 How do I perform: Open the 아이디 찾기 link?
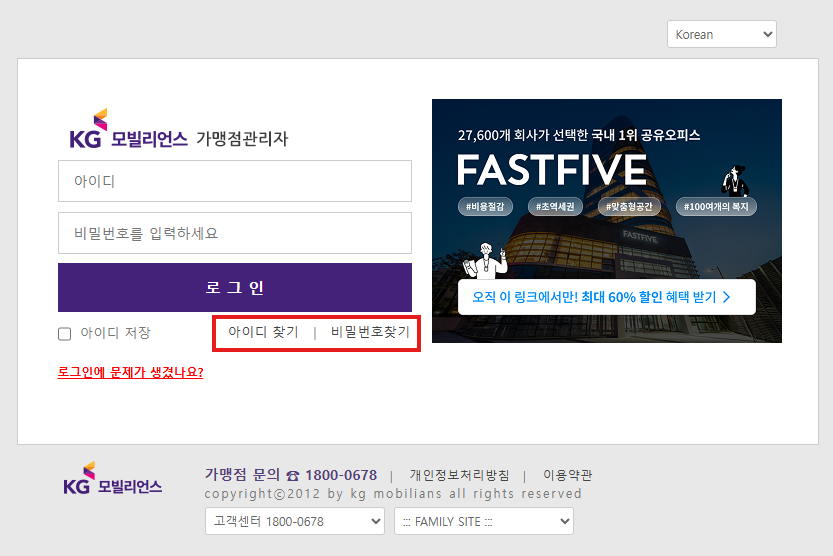(x=263, y=332)
